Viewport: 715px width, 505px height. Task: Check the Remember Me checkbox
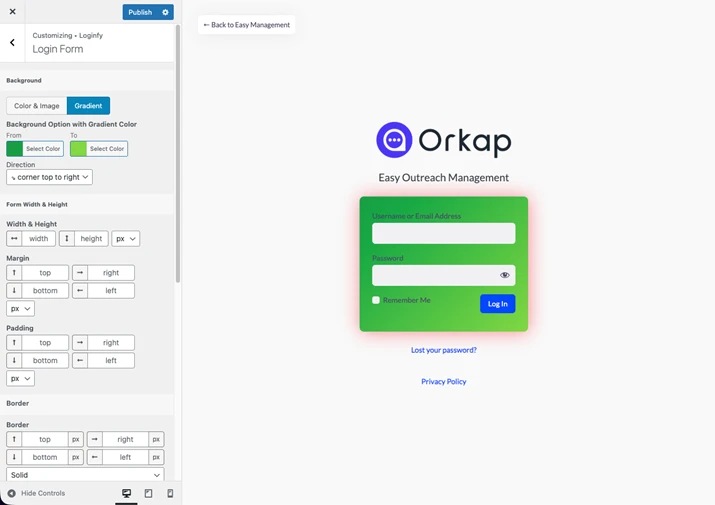point(376,300)
